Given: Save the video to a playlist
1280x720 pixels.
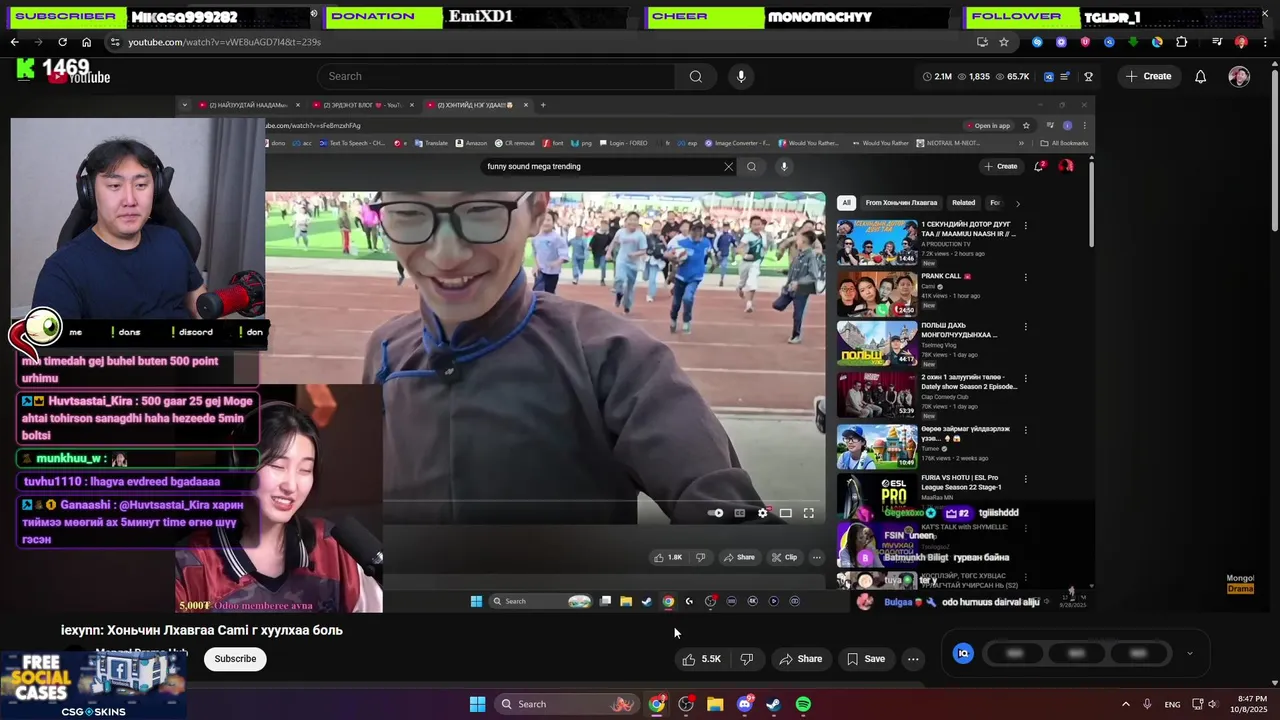Looking at the screenshot, I should (865, 659).
